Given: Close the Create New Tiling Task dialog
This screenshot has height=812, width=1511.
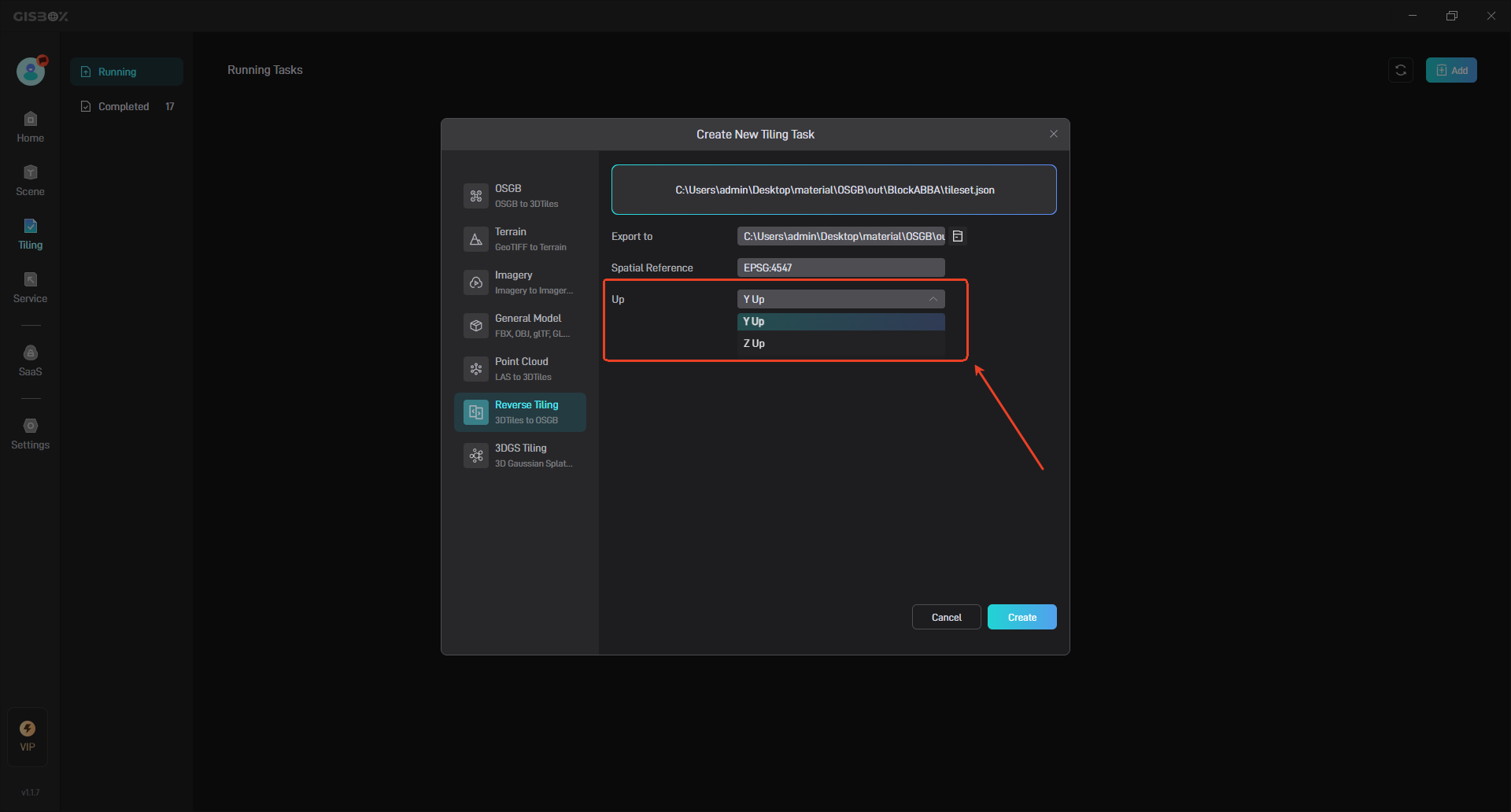Looking at the screenshot, I should pos(1054,134).
